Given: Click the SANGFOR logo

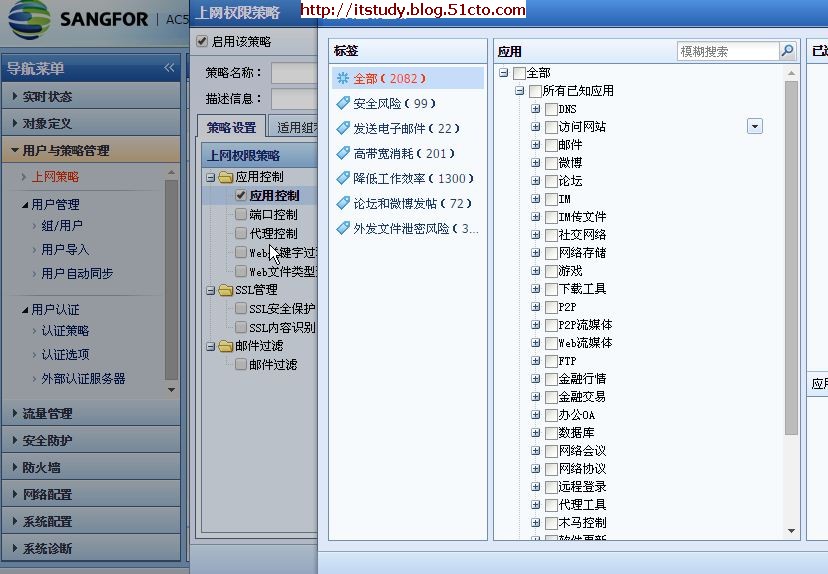Looking at the screenshot, I should tap(78, 20).
